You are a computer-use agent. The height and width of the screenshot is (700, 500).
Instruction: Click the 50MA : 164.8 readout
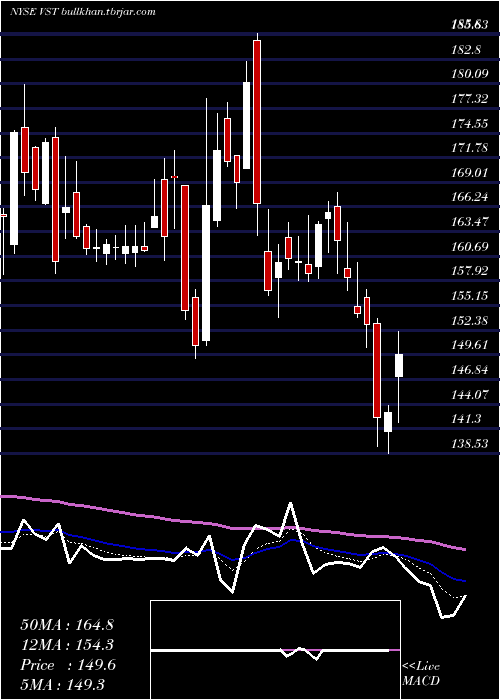[67, 625]
